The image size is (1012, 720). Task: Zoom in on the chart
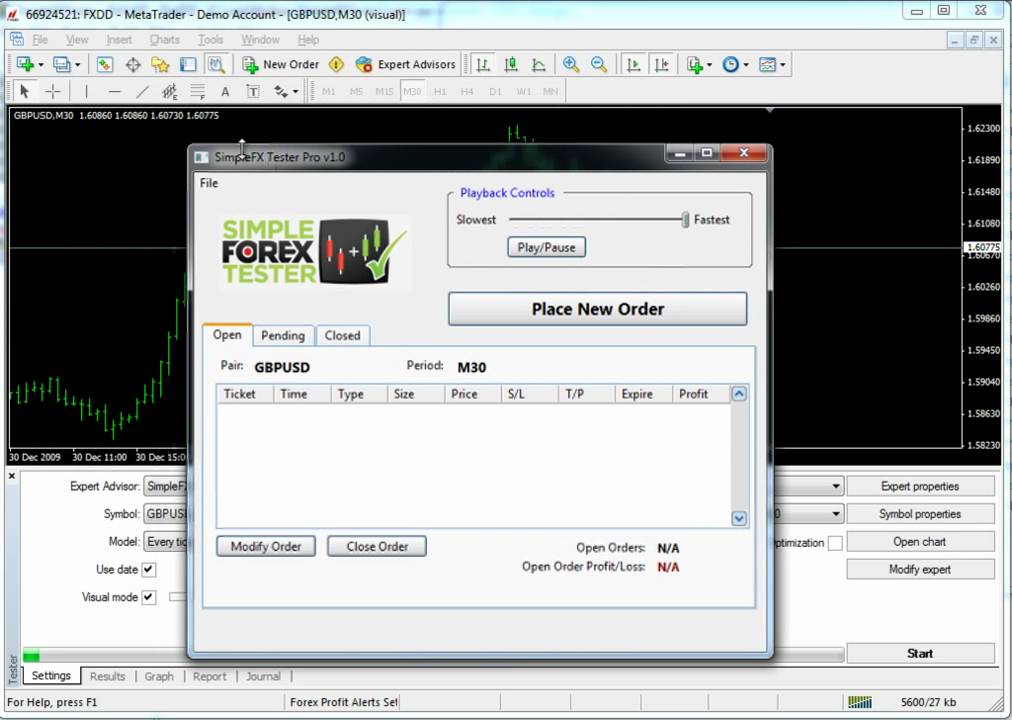click(x=571, y=65)
